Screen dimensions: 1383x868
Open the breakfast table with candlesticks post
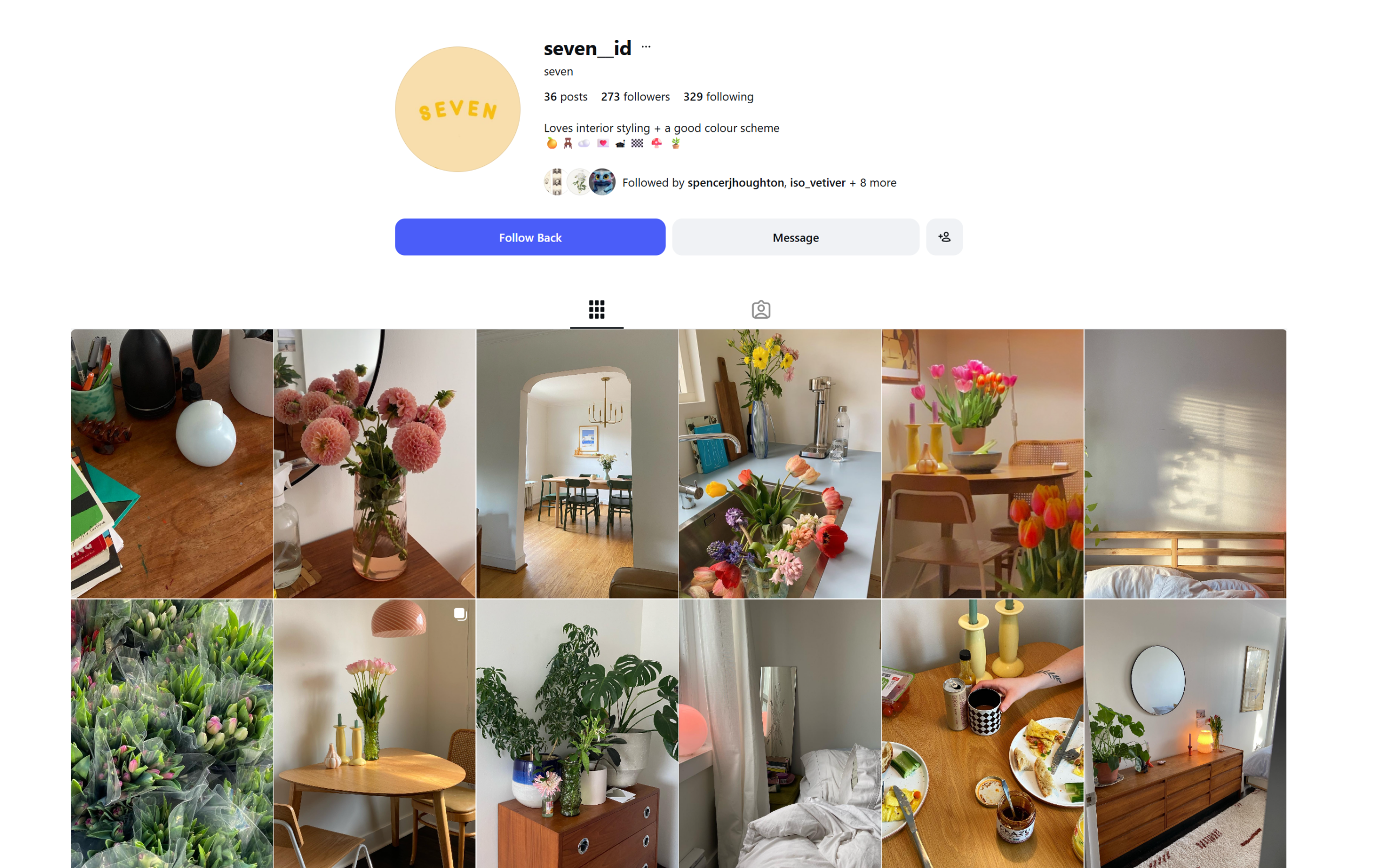(982, 734)
